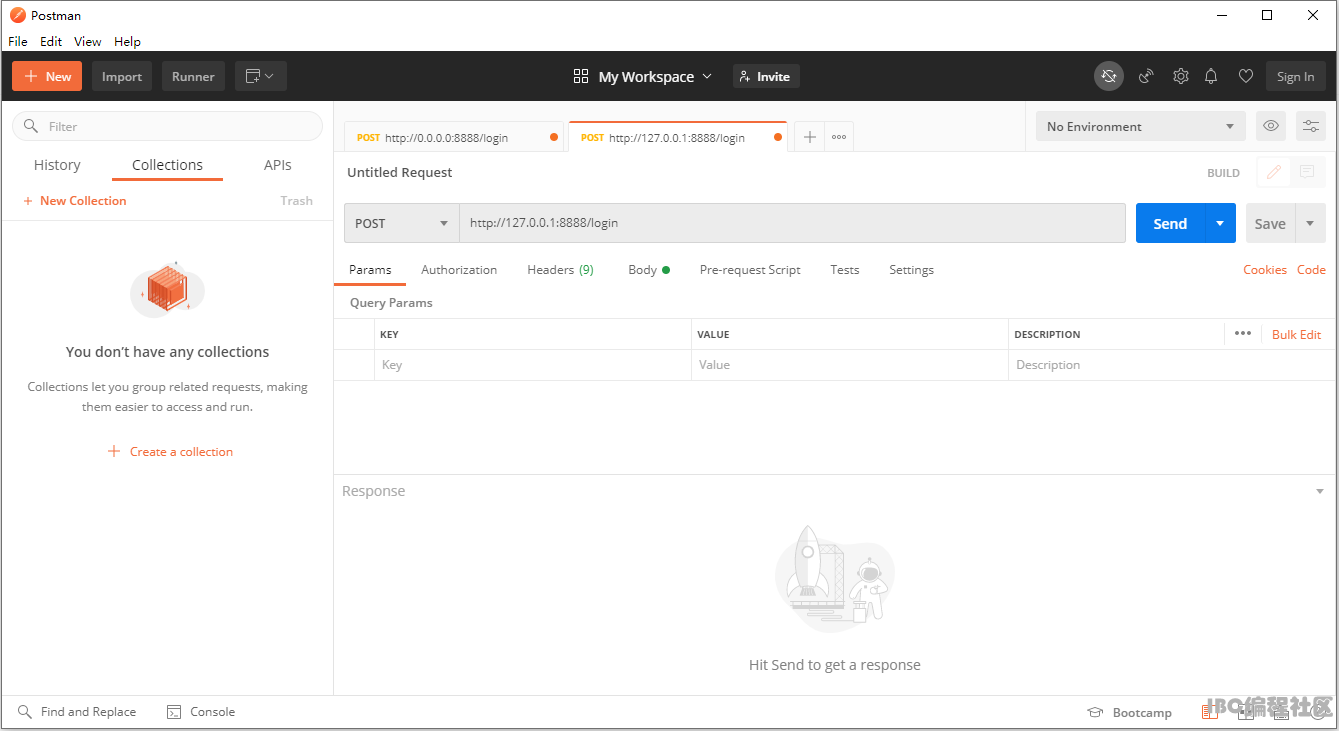Click the Sign In button
The width and height of the screenshot is (1339, 731).
1295,76
